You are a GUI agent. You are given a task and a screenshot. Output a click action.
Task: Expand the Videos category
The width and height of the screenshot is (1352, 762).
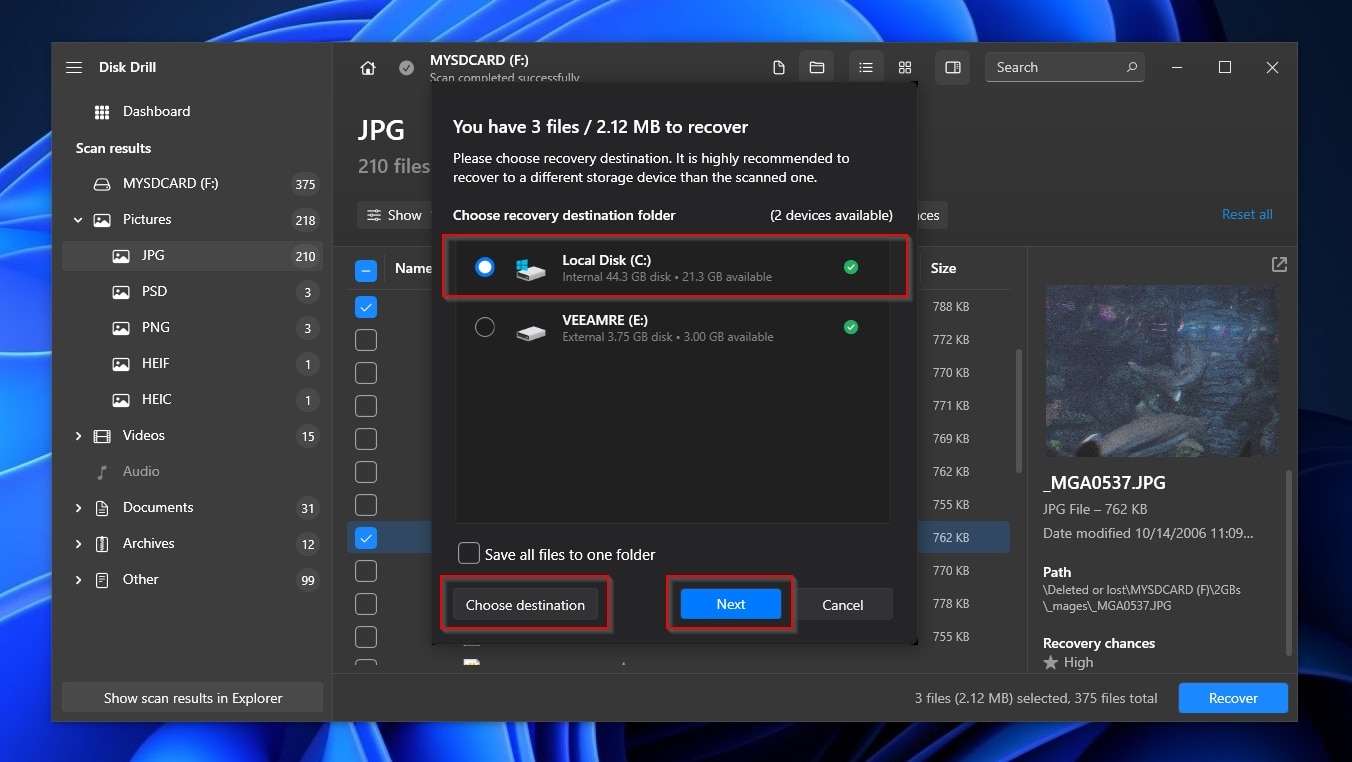pyautogui.click(x=78, y=436)
